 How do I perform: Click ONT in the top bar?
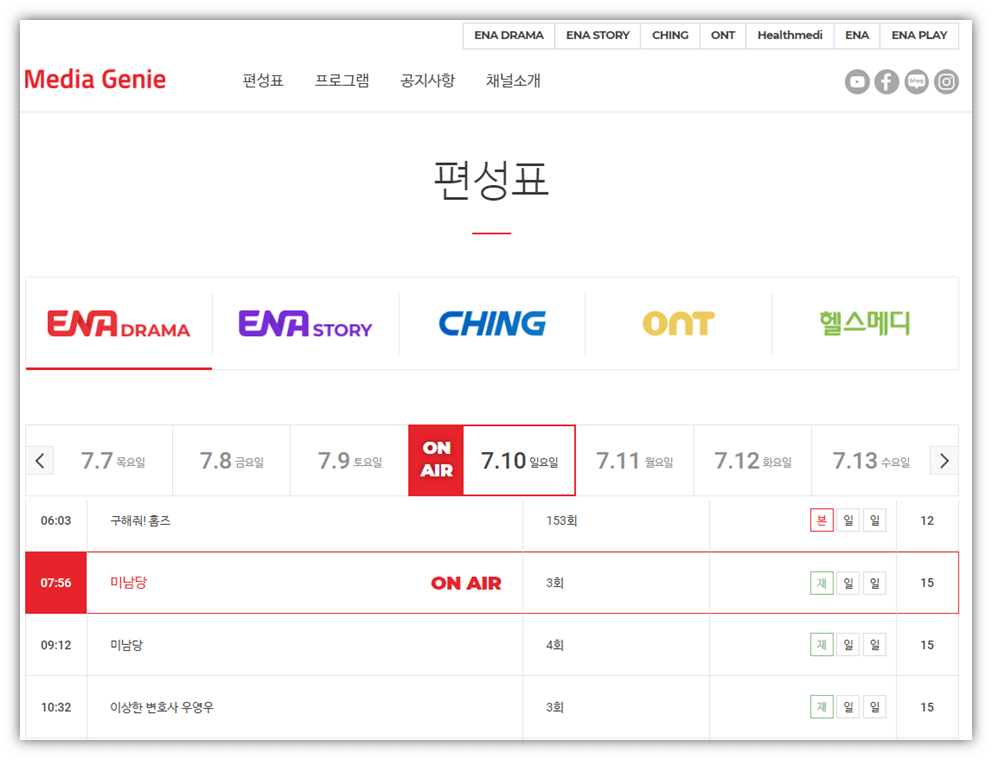pyautogui.click(x=722, y=35)
